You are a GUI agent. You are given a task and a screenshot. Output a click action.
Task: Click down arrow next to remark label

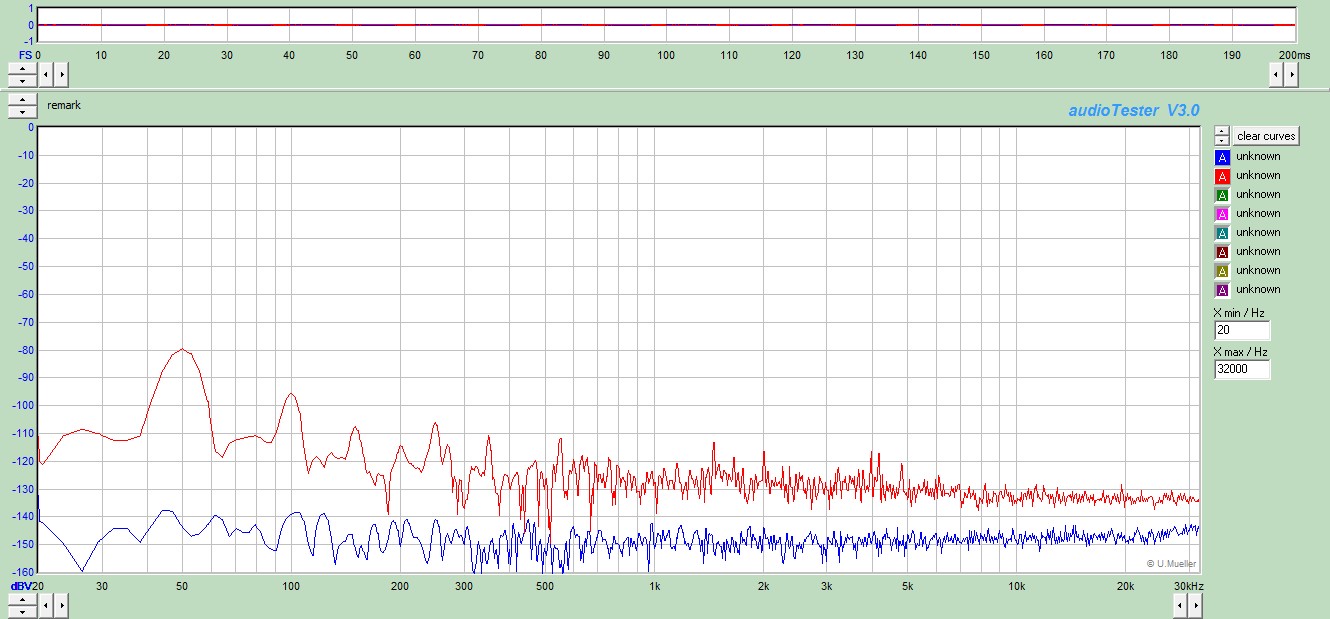22,111
